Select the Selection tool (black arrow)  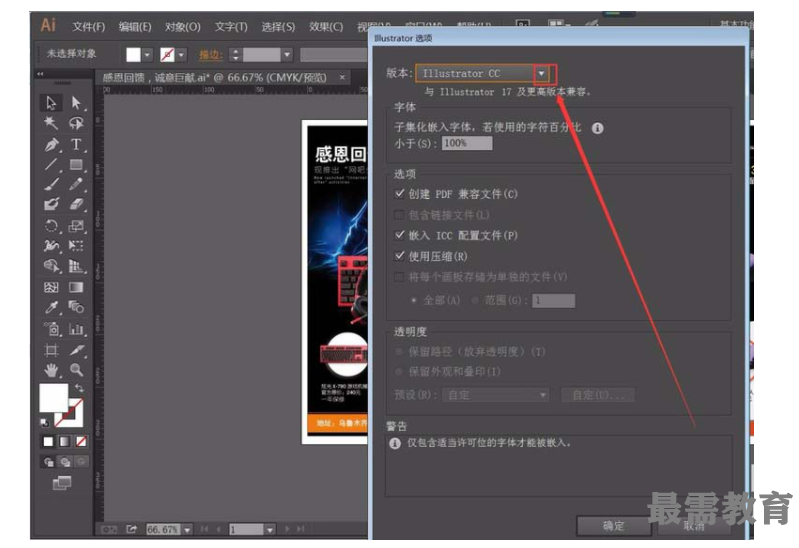tap(51, 103)
